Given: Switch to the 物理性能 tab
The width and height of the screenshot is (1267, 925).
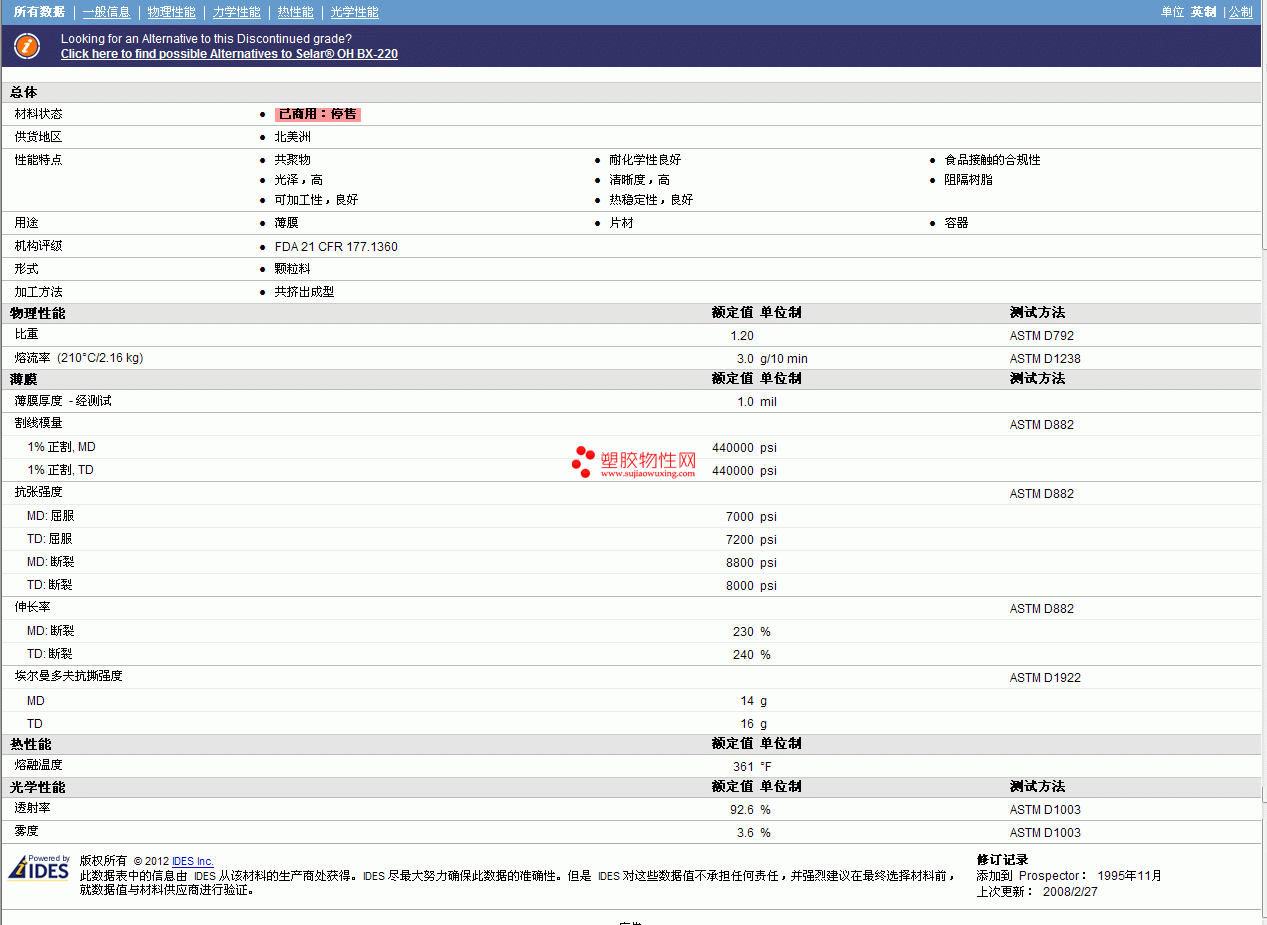Looking at the screenshot, I should 171,12.
